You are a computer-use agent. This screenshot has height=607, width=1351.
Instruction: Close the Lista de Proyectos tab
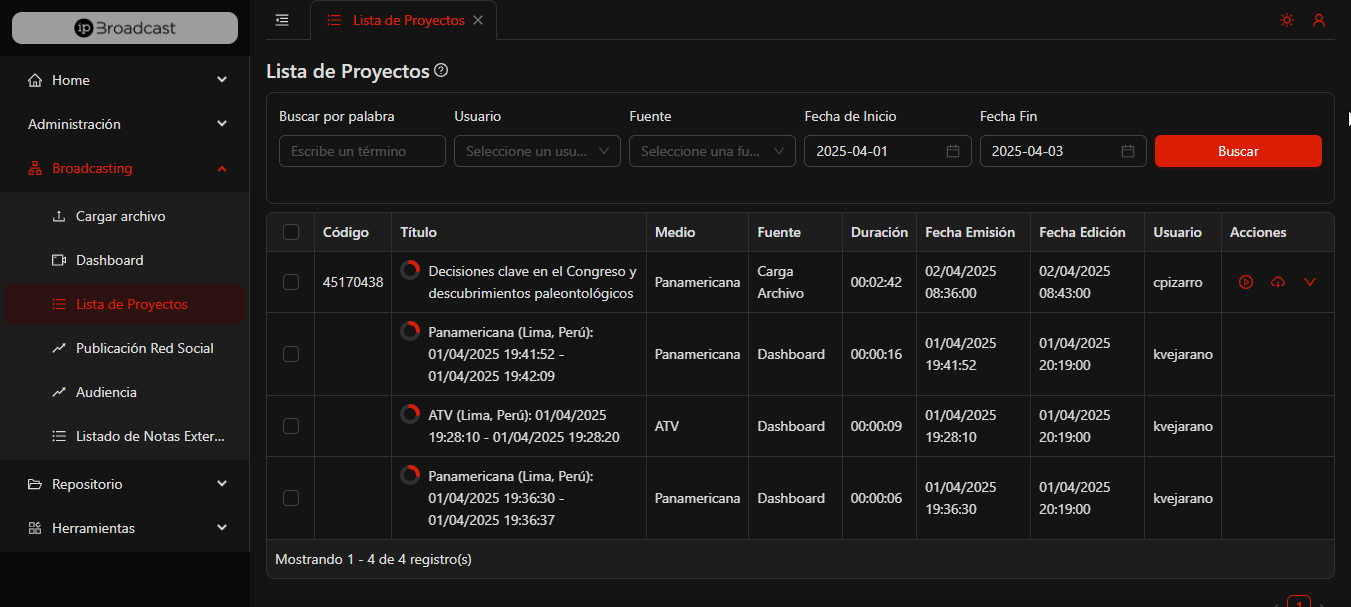pos(478,20)
